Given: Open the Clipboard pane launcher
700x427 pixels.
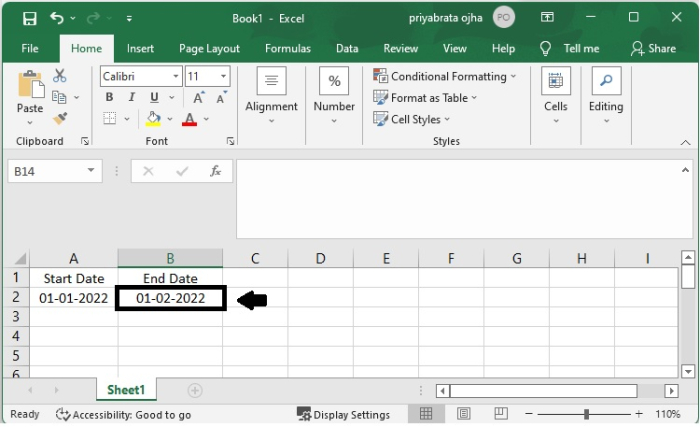Looking at the screenshot, I should (85, 141).
